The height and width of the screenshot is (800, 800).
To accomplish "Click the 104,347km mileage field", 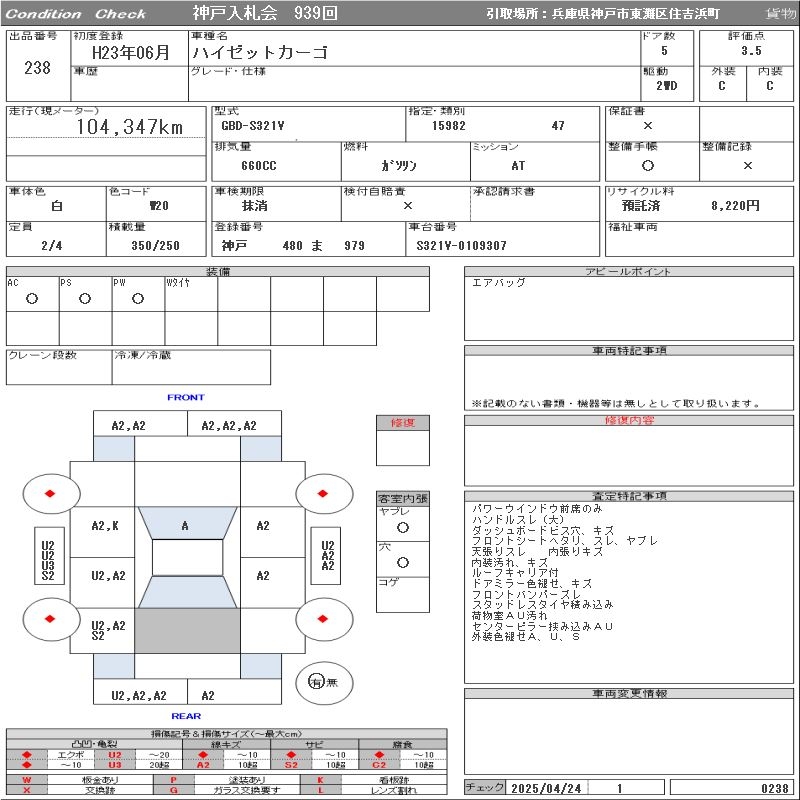I will [x=130, y=127].
